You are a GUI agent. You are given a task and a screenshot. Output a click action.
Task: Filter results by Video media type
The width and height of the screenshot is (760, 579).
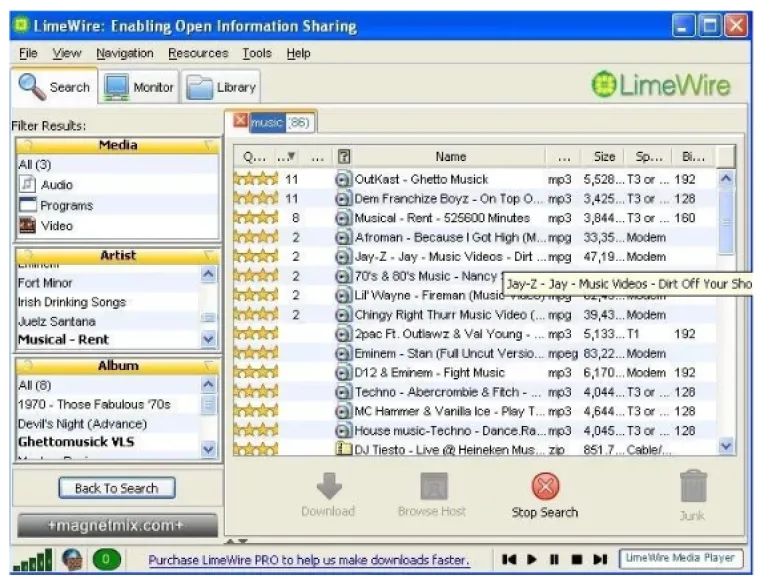pyautogui.click(x=56, y=226)
